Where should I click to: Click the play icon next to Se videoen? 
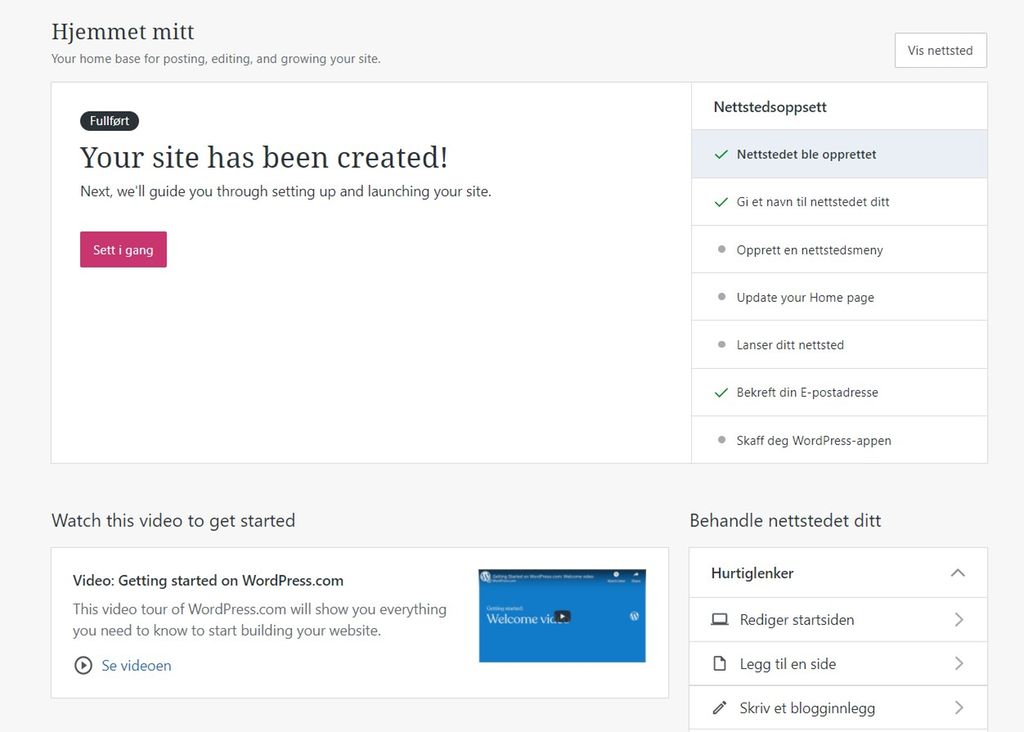(x=83, y=665)
